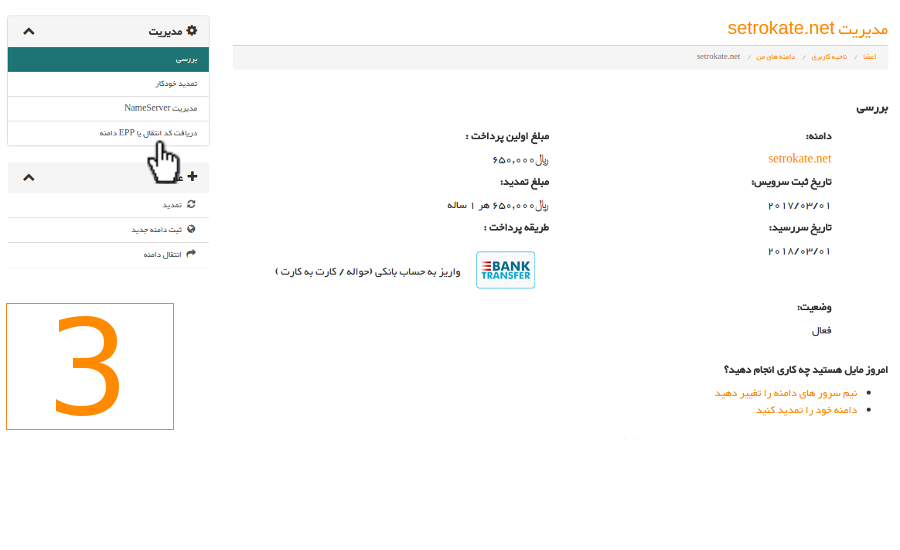The height and width of the screenshot is (550, 900).
Task: Click the مدیریت panel header title
Action: coord(165,31)
